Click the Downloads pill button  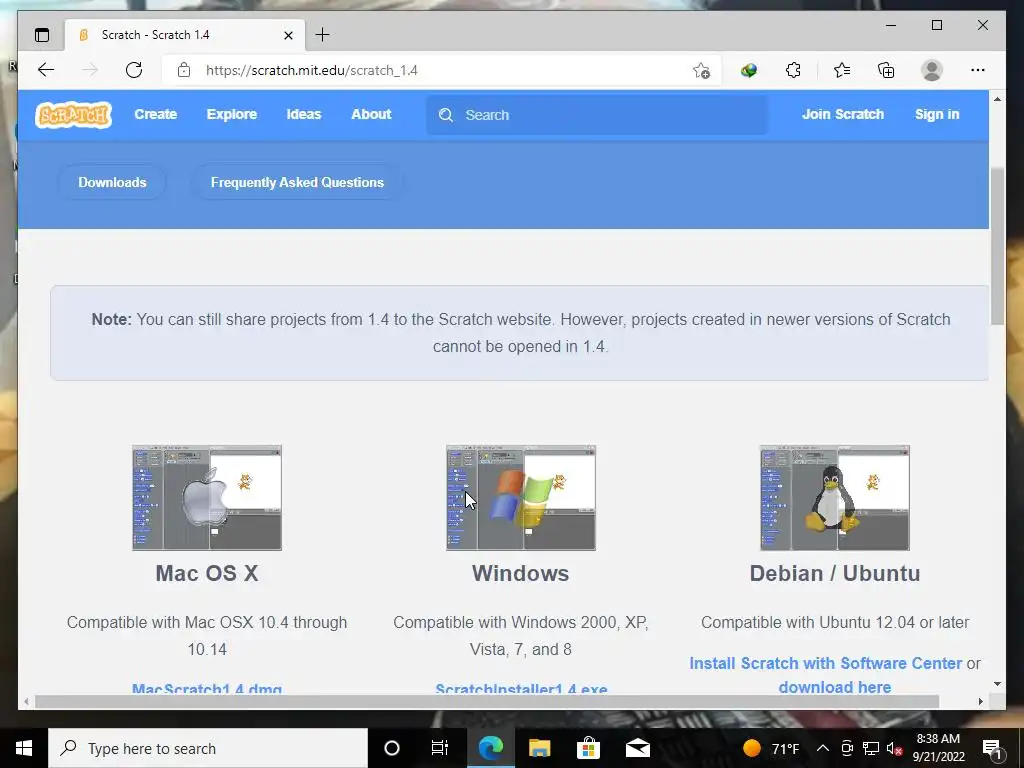pyautogui.click(x=112, y=182)
